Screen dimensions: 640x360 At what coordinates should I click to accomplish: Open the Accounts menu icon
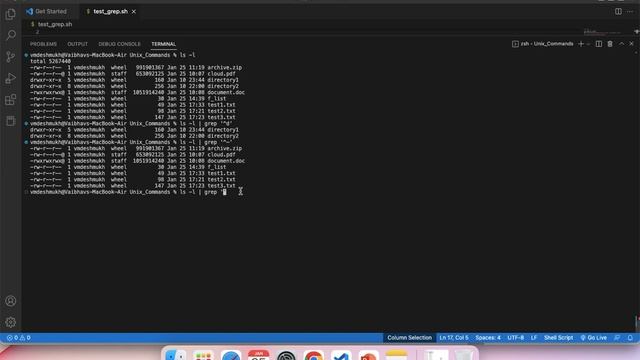[x=11, y=301]
